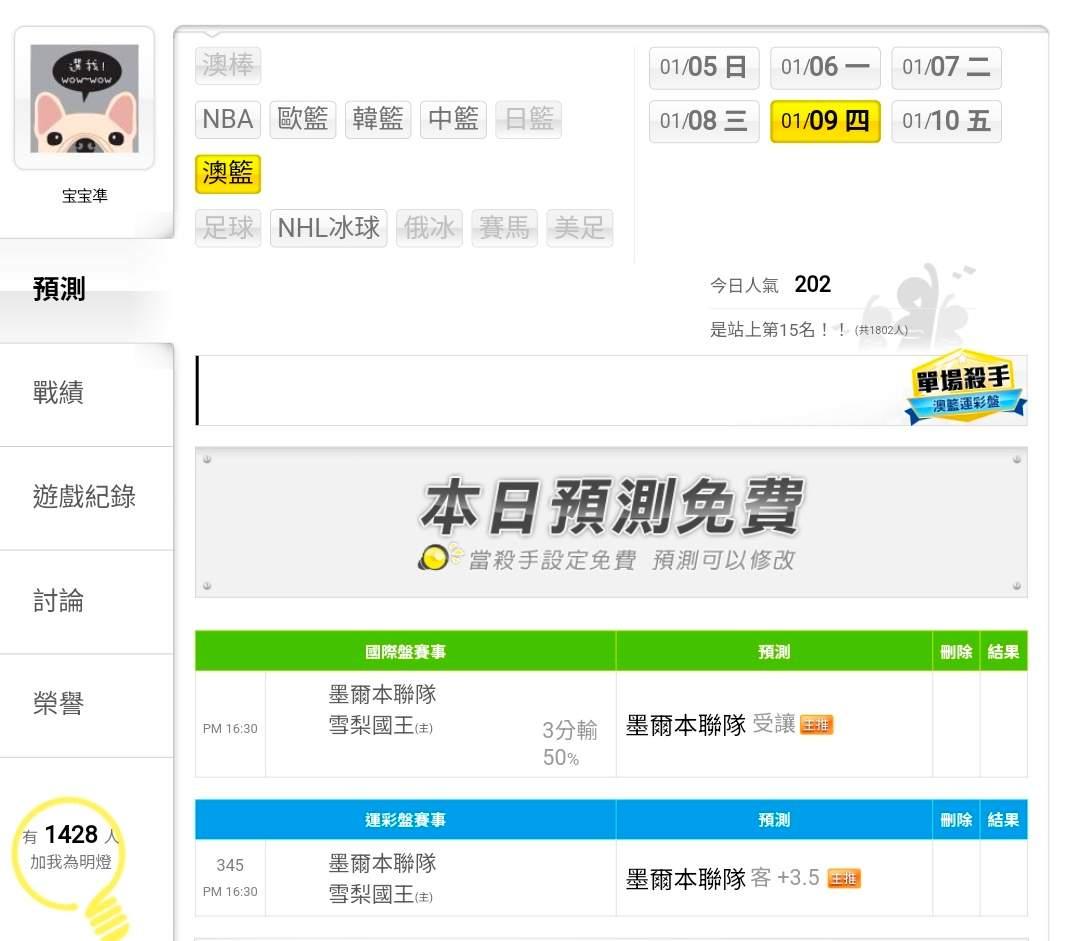The height and width of the screenshot is (941, 1080).
Task: Select the 中籃 sport filter
Action: tap(453, 119)
